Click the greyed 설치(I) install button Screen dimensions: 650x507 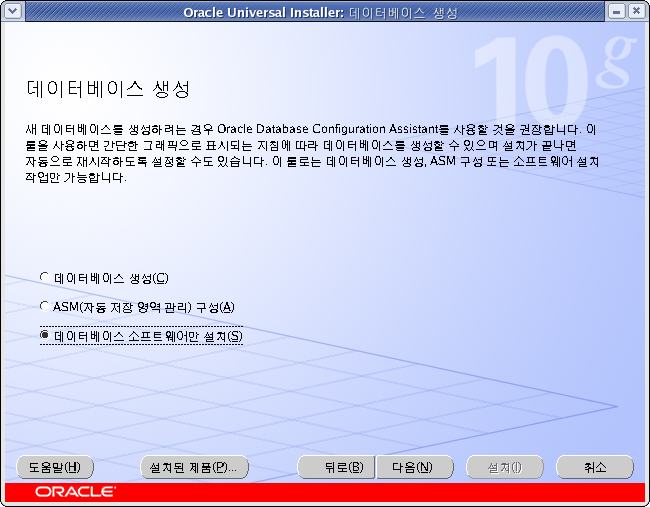pos(504,467)
